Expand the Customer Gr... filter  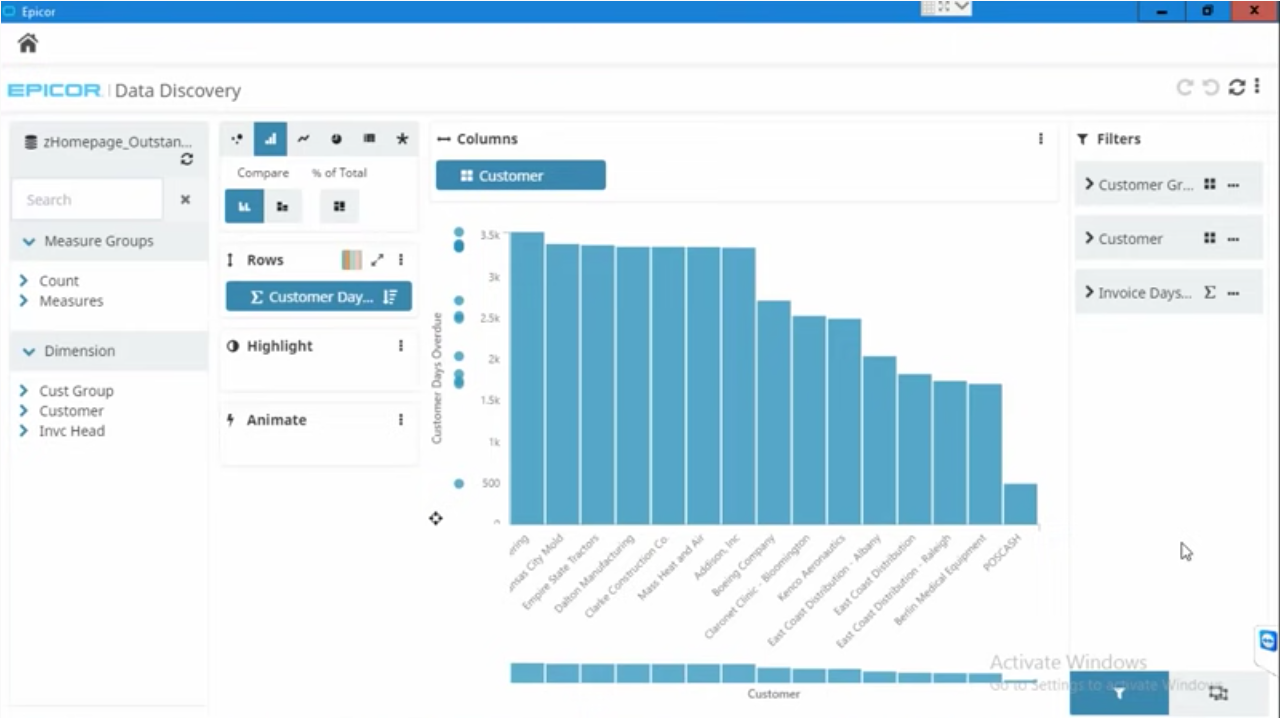(1089, 184)
